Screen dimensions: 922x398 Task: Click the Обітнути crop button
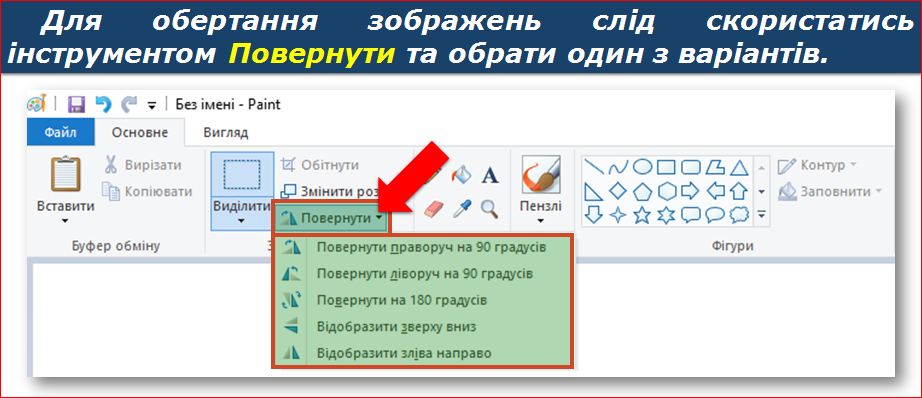point(320,165)
